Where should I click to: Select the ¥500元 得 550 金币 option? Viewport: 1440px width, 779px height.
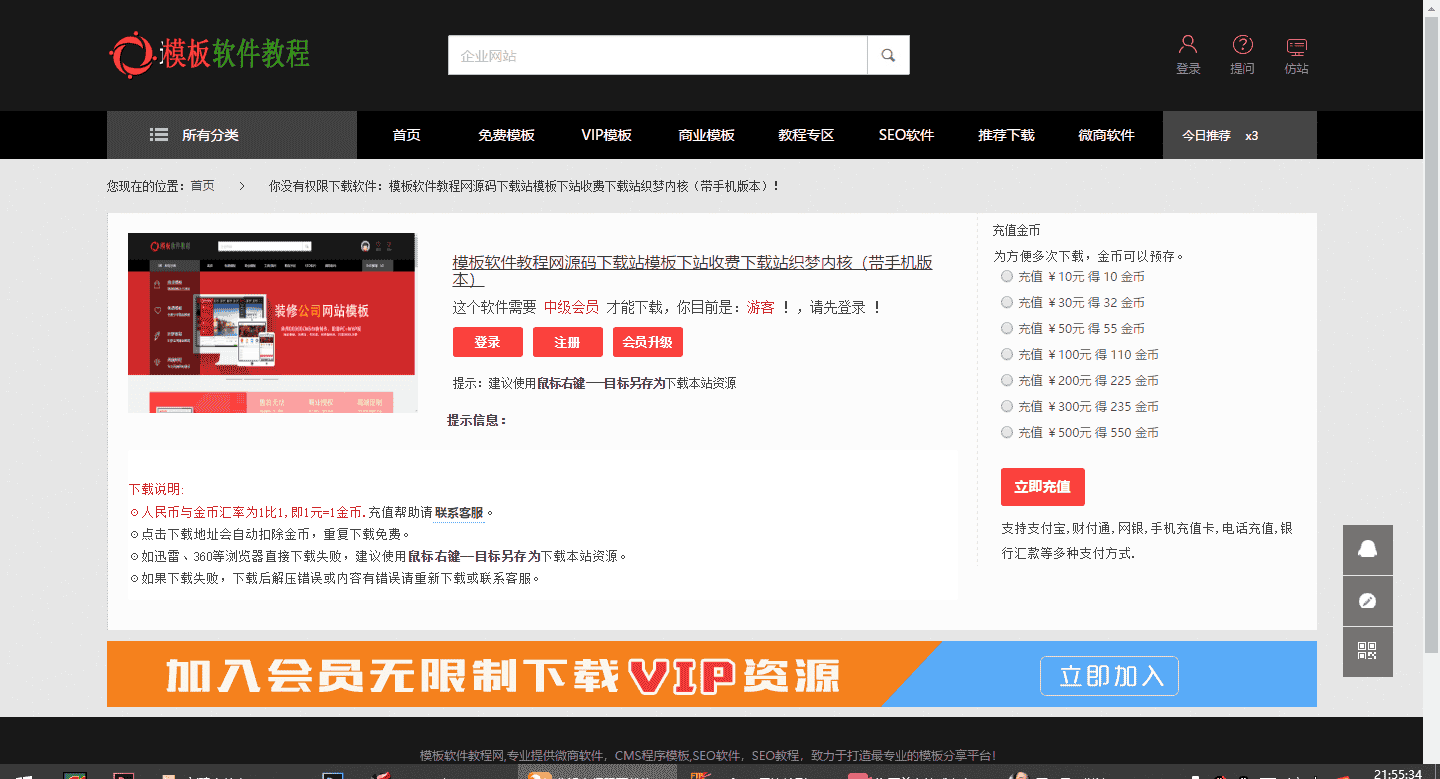point(1007,432)
